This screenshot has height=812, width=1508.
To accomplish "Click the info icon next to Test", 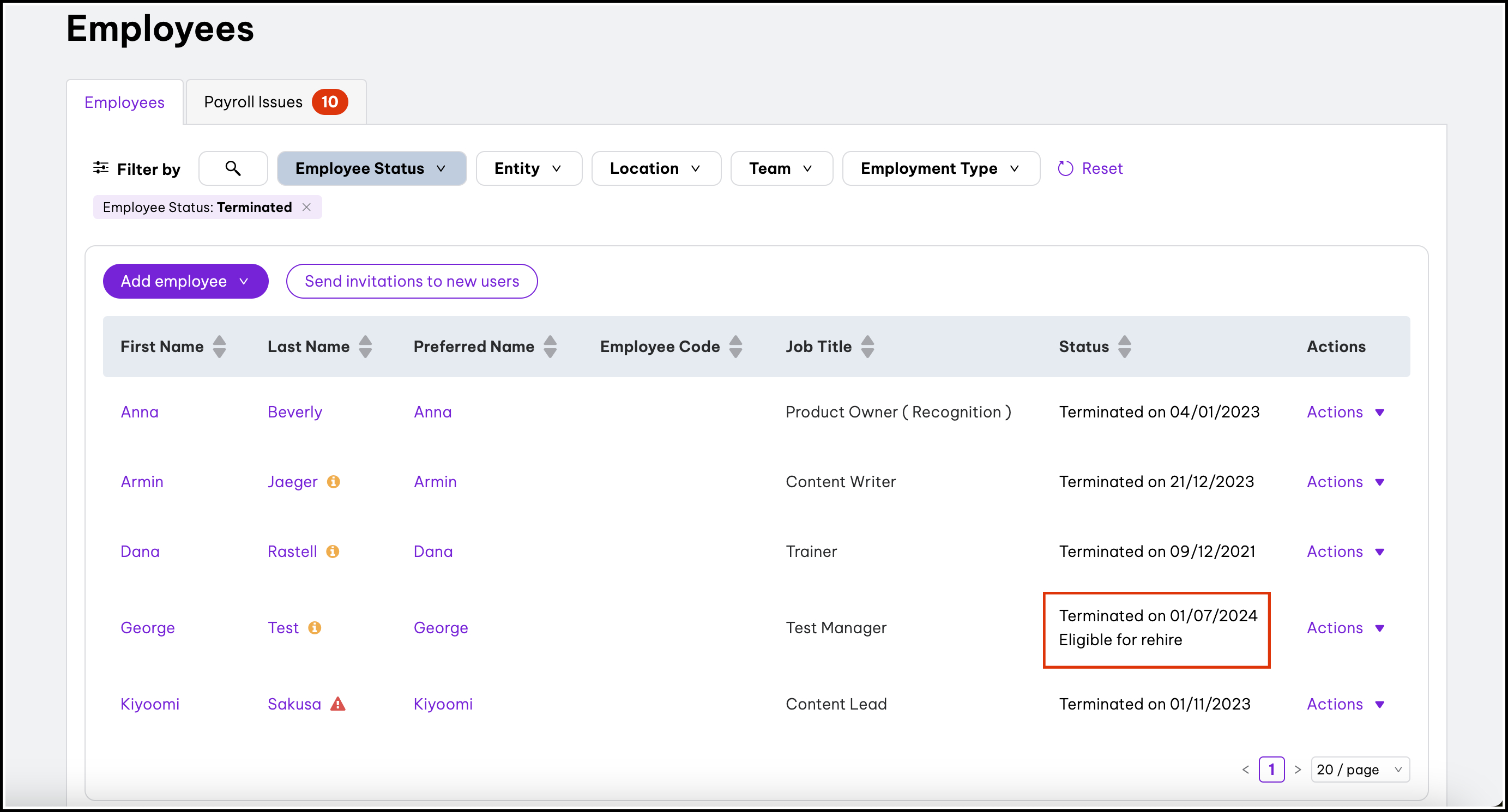I will (315, 627).
